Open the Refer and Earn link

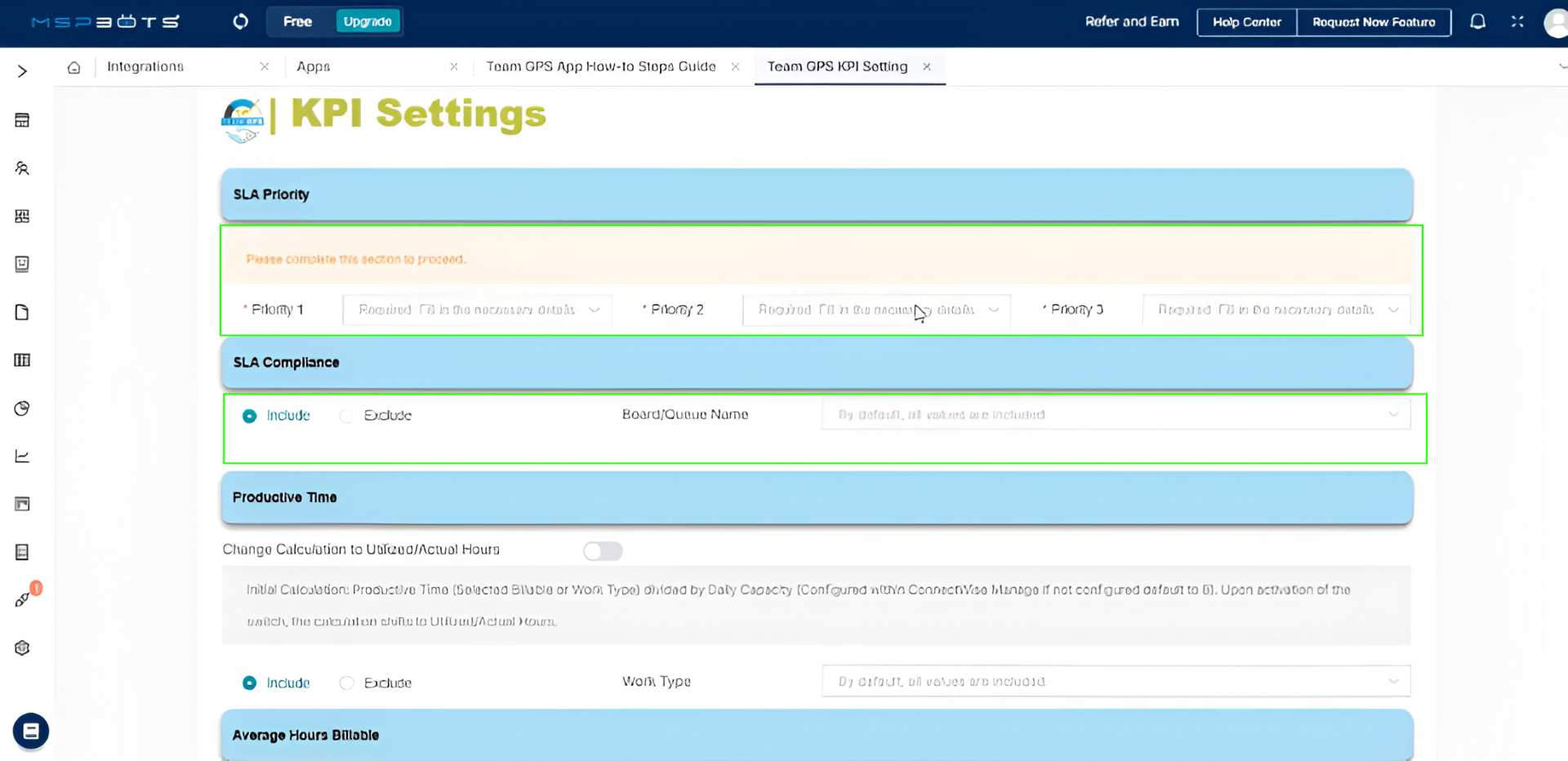(x=1132, y=22)
